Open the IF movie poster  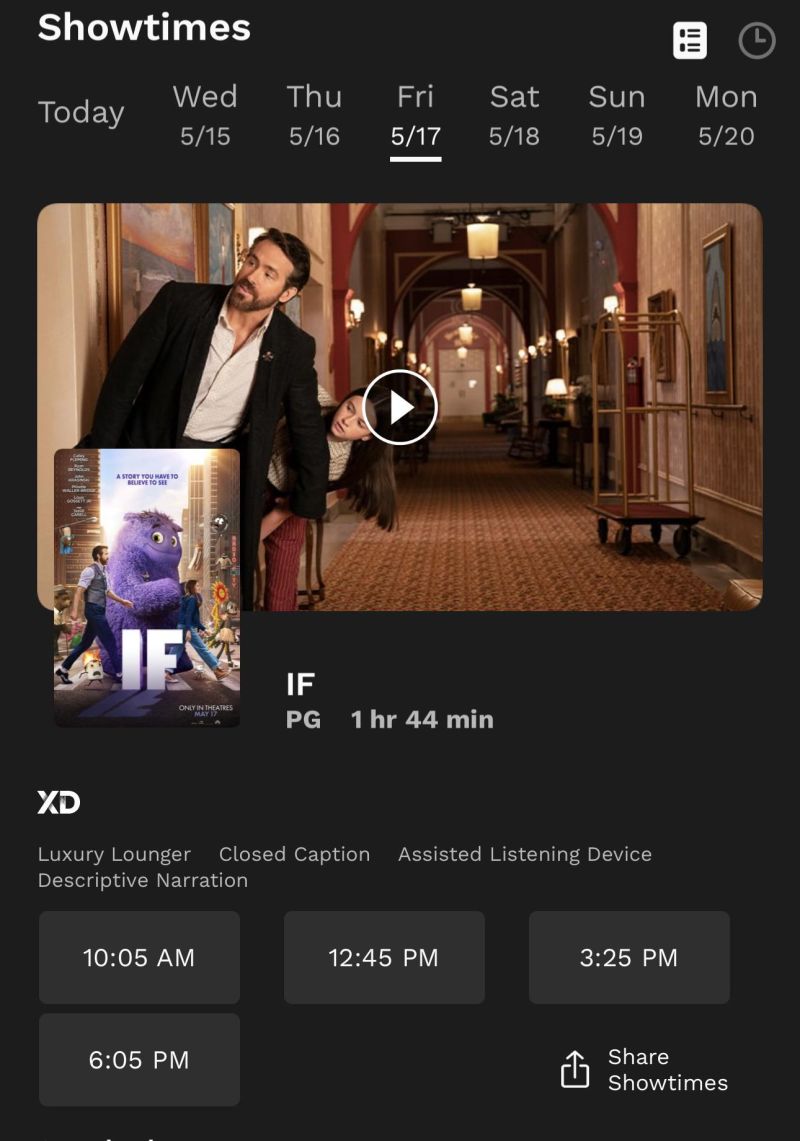pos(147,588)
